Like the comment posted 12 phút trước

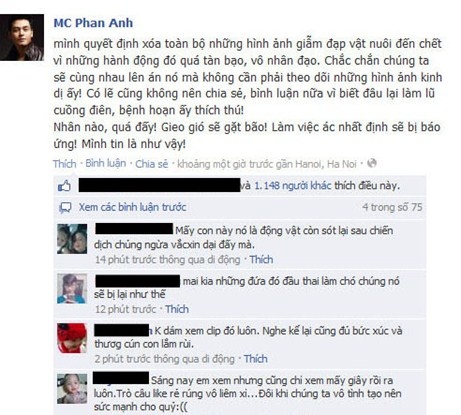coord(177,309)
